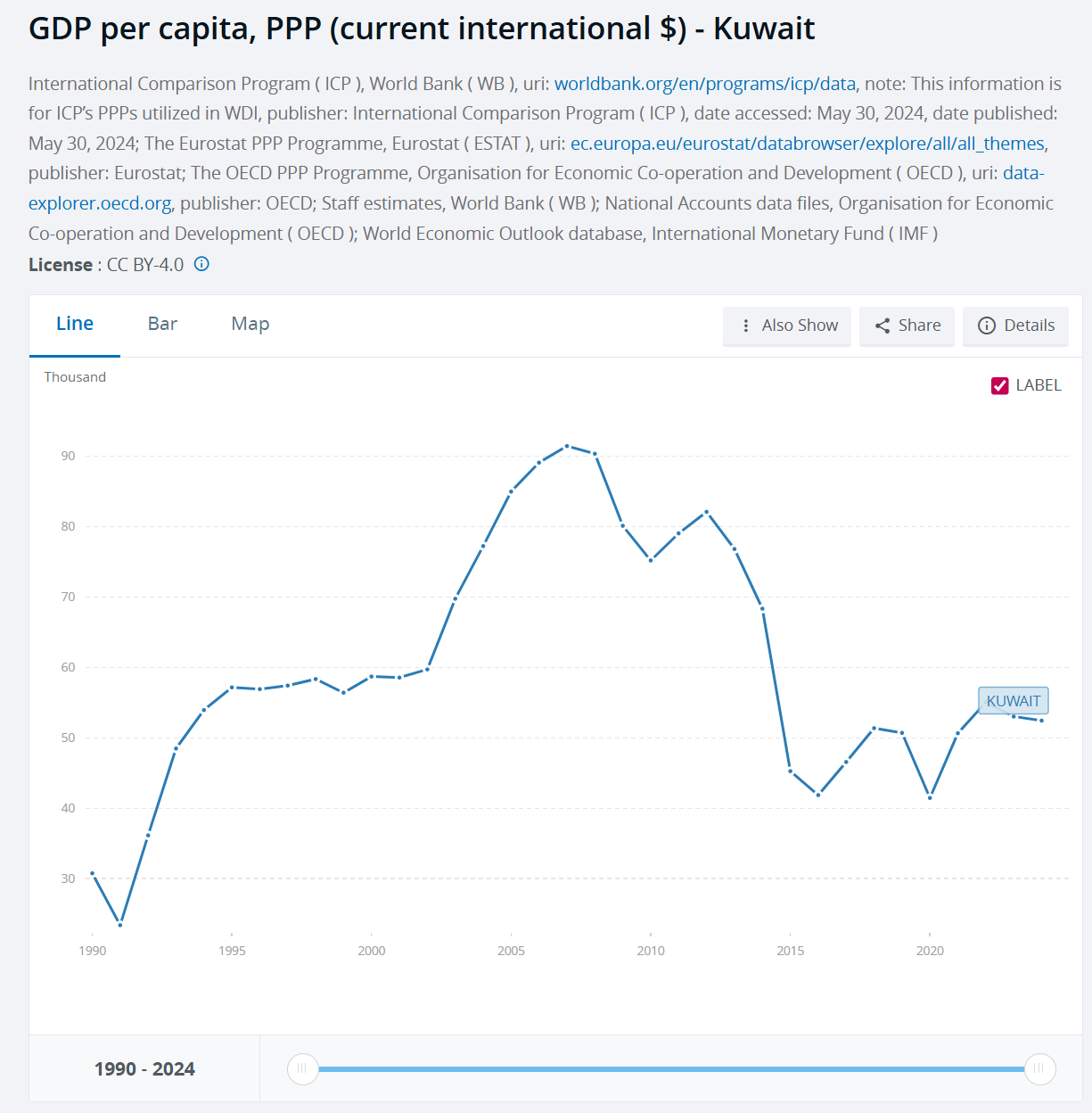Open worldbank.org ICP data link

tap(704, 84)
